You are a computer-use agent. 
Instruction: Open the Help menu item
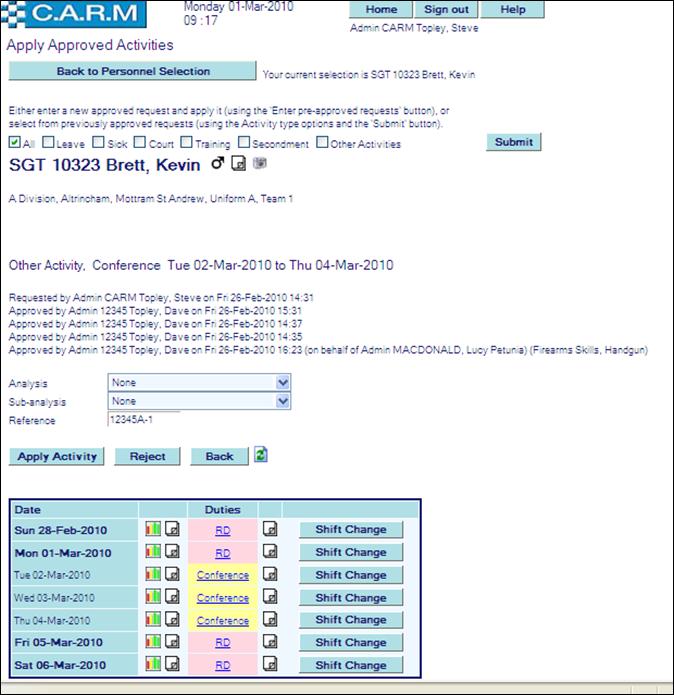(x=512, y=10)
